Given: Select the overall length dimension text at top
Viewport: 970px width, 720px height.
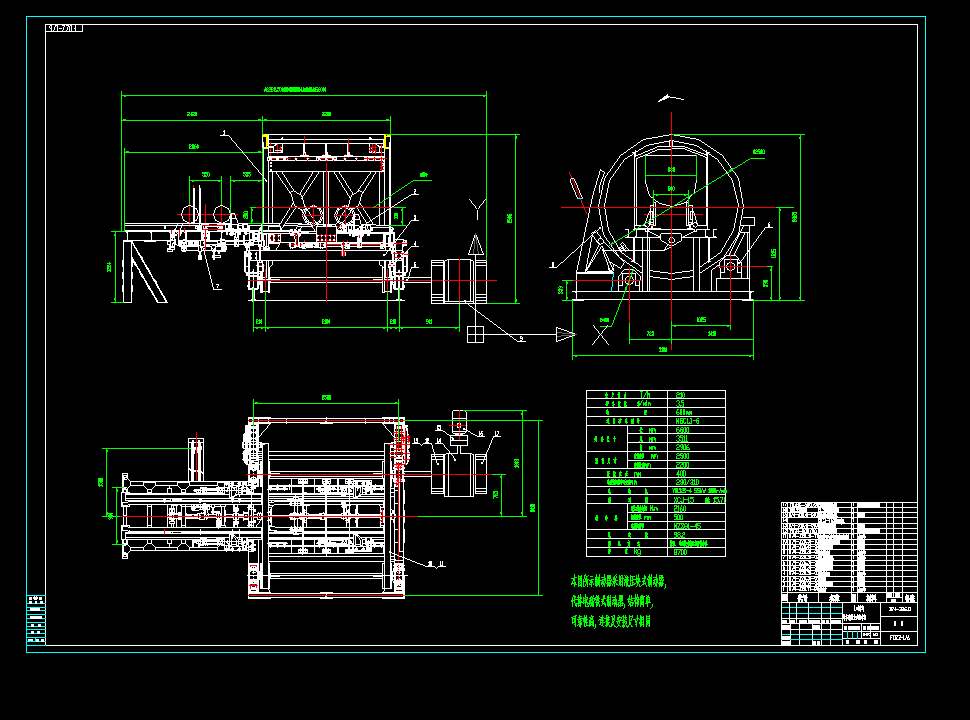Looking at the screenshot, I should (295, 89).
